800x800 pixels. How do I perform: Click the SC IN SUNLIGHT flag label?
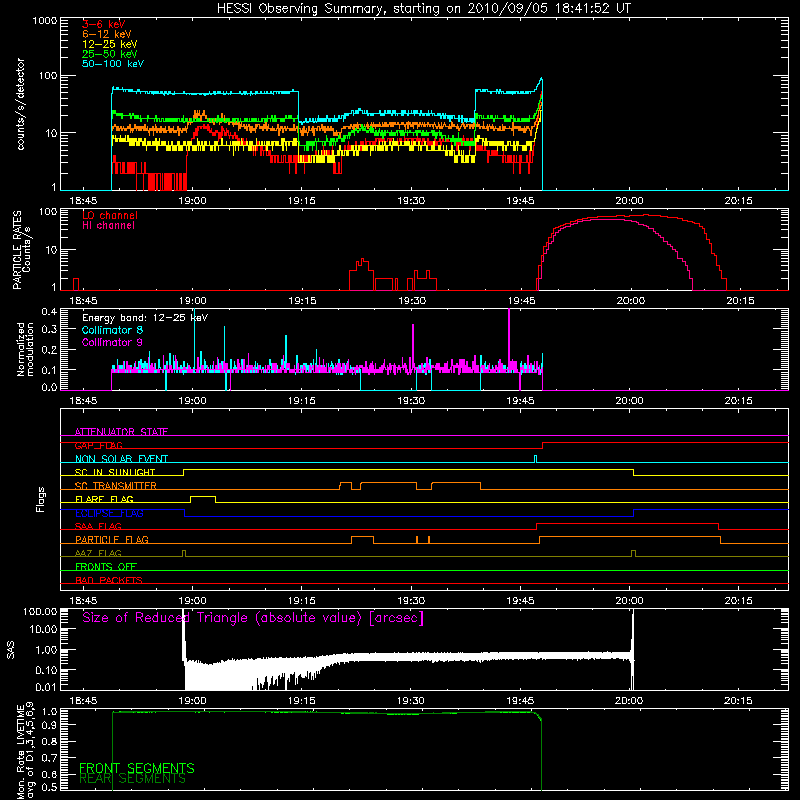pyautogui.click(x=115, y=472)
